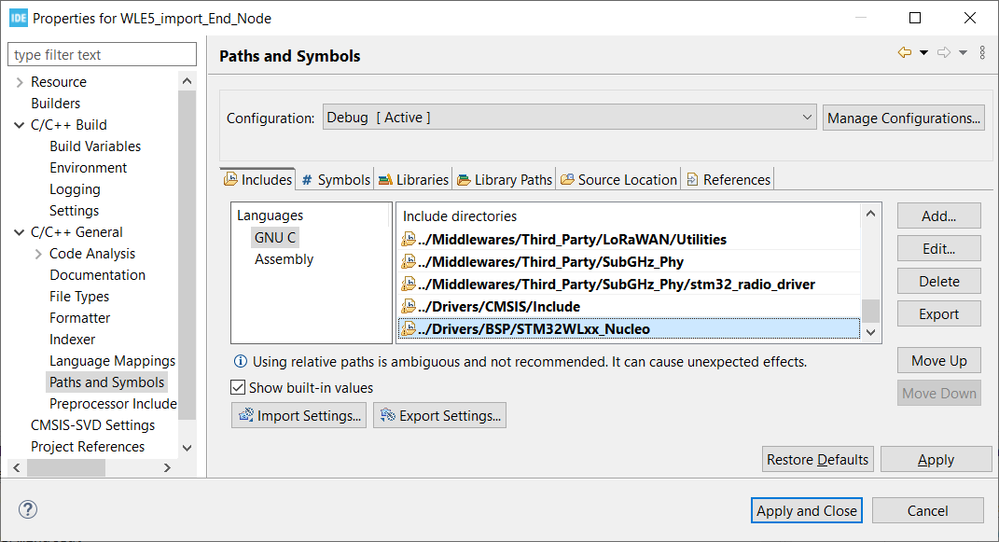Expand the Code Analysis tree node
Viewport: 999px width, 542px height.
[x=39, y=254]
